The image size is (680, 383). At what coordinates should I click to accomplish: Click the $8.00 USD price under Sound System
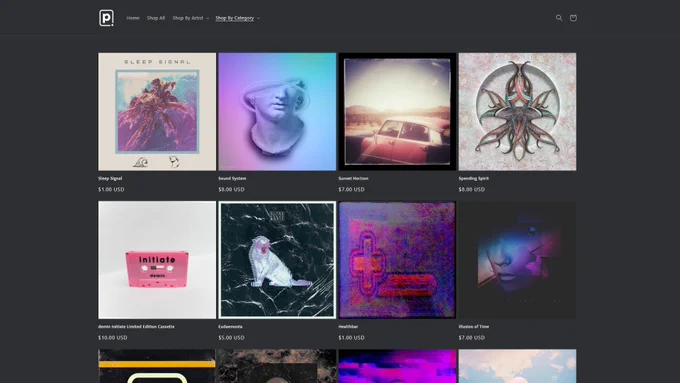click(x=231, y=190)
